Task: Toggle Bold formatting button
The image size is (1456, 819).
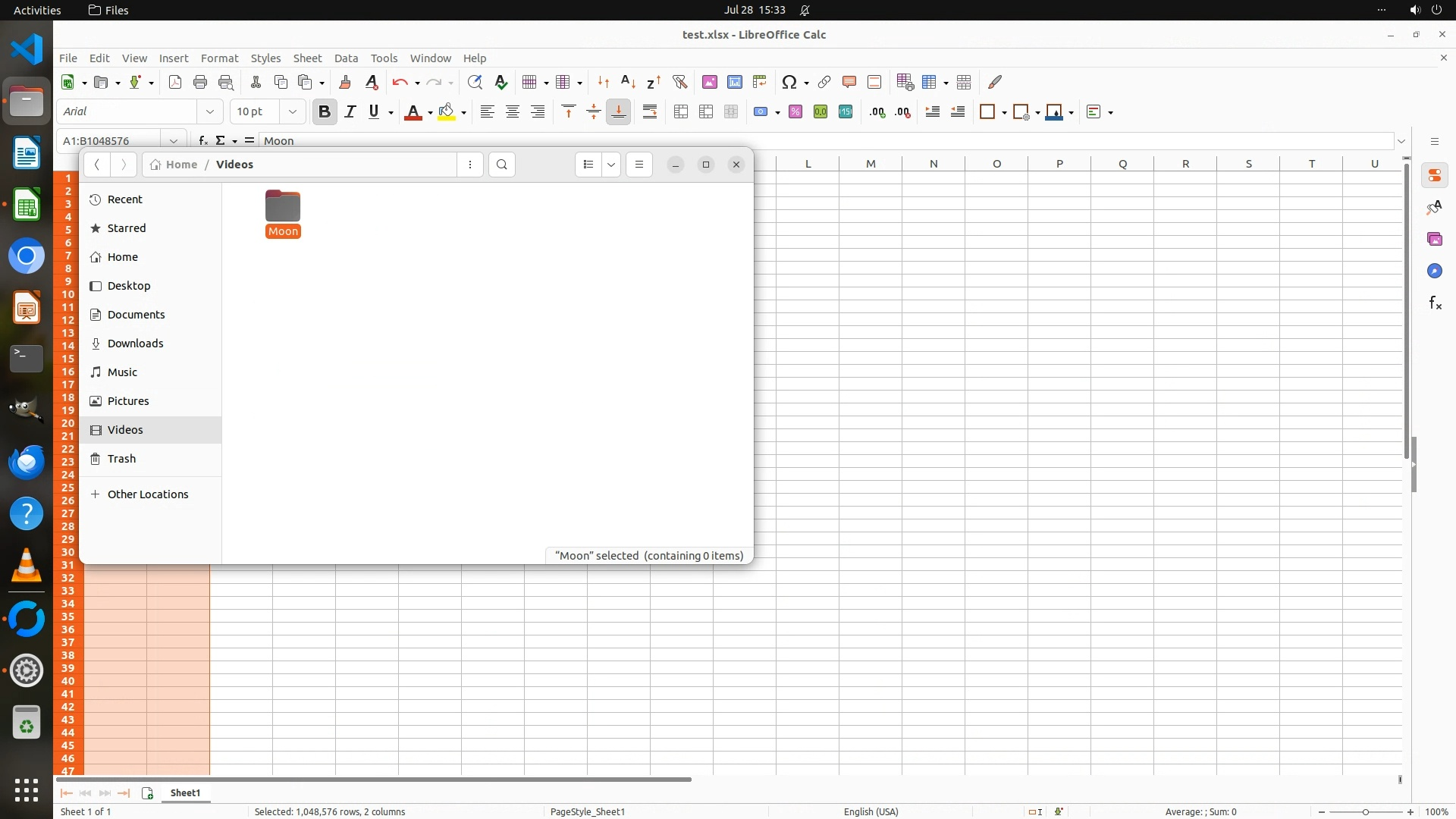Action: (x=325, y=111)
